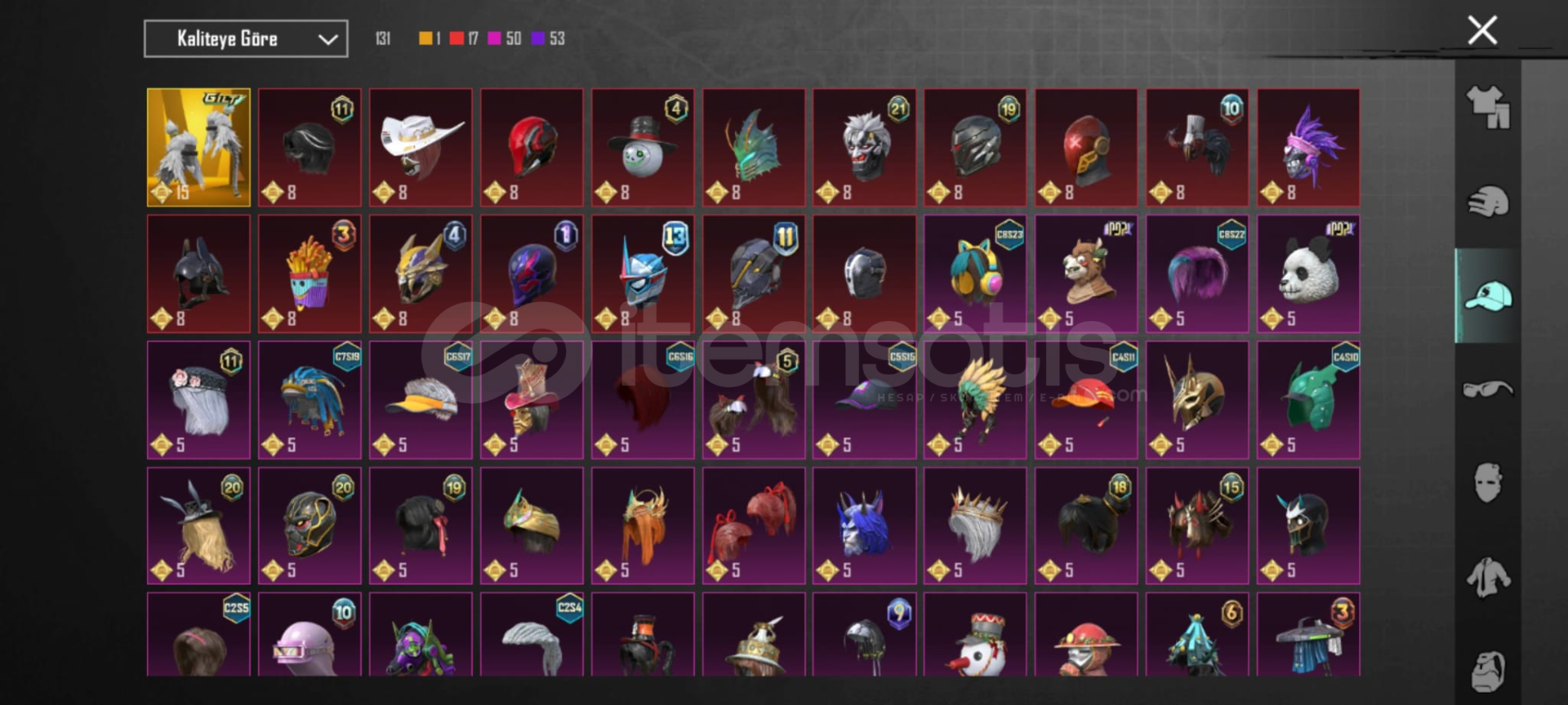Select the french fries headgear item
The image size is (1568, 705).
(310, 274)
